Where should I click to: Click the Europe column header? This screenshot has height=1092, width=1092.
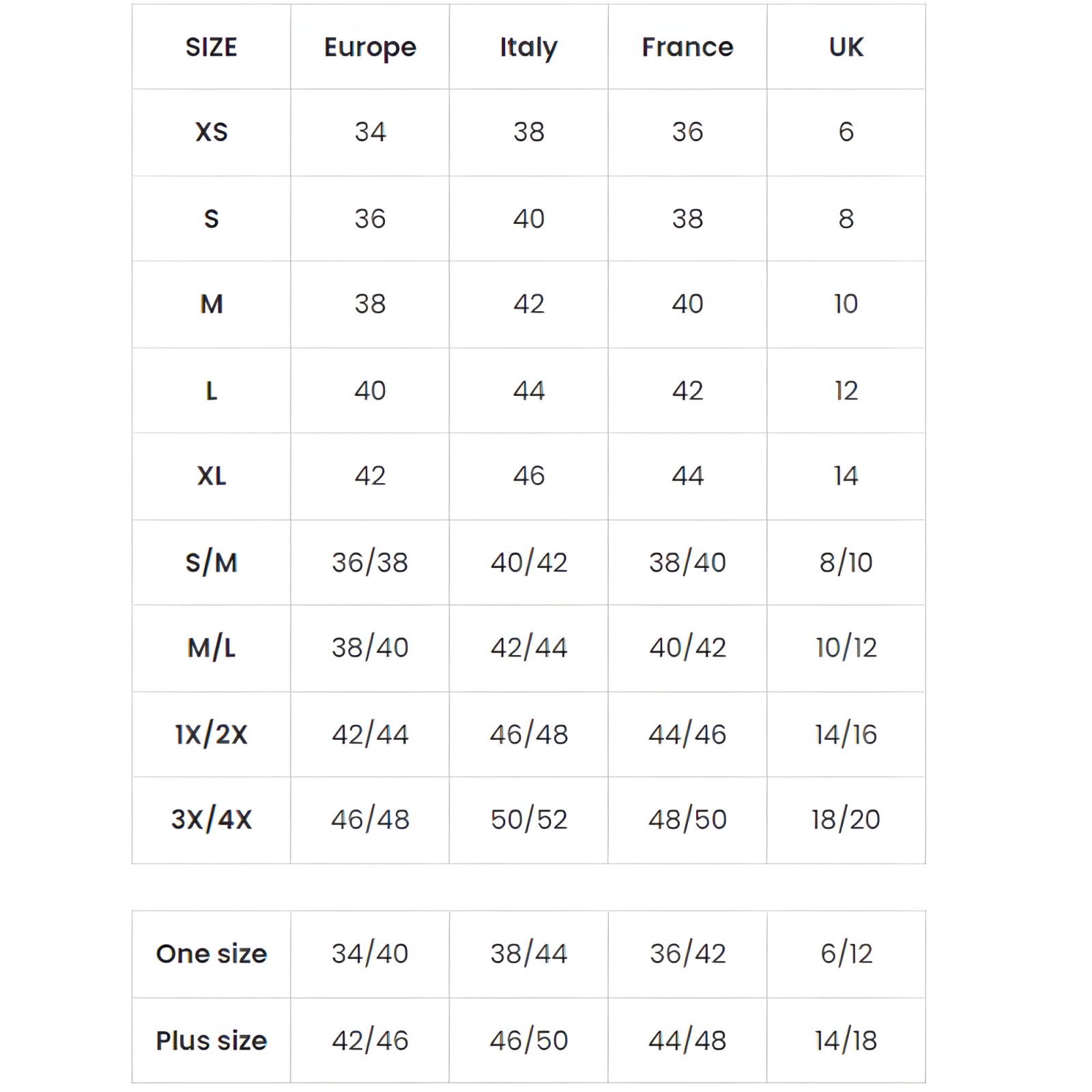coord(370,47)
